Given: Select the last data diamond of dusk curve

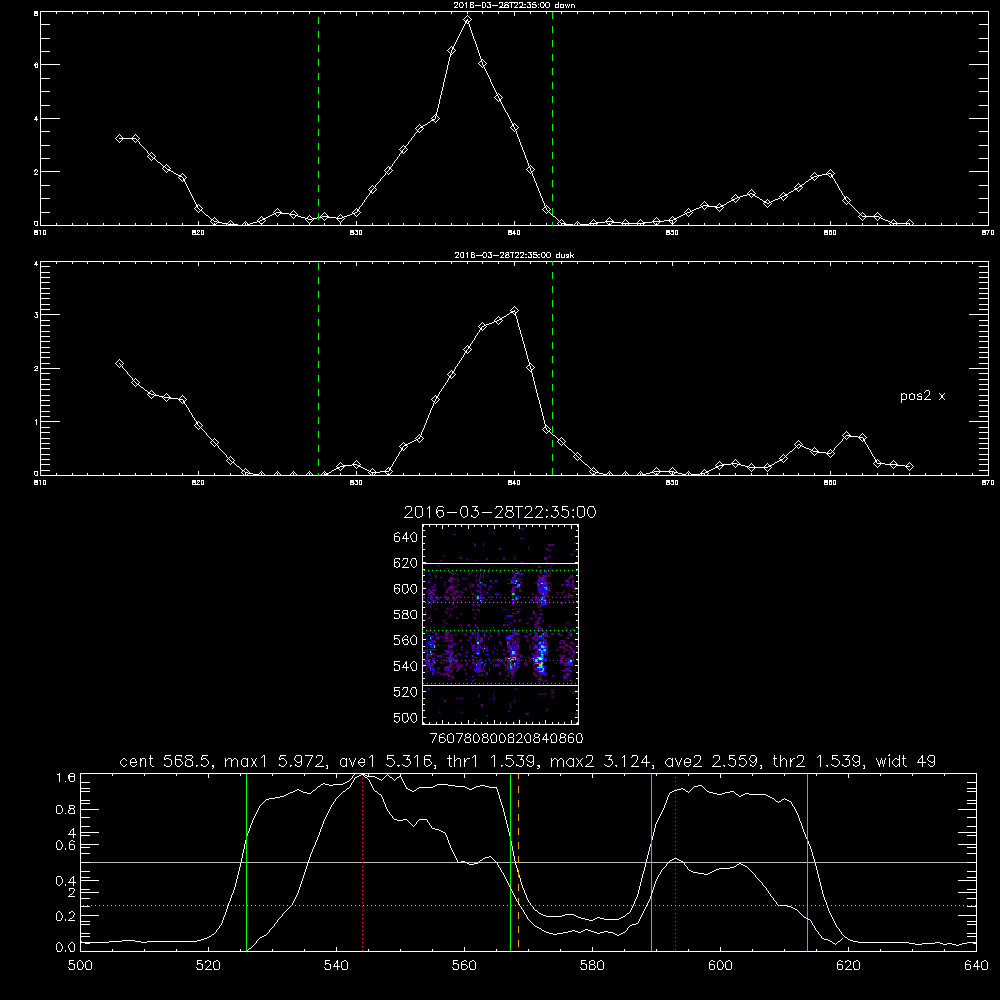Looking at the screenshot, I should (x=909, y=467).
